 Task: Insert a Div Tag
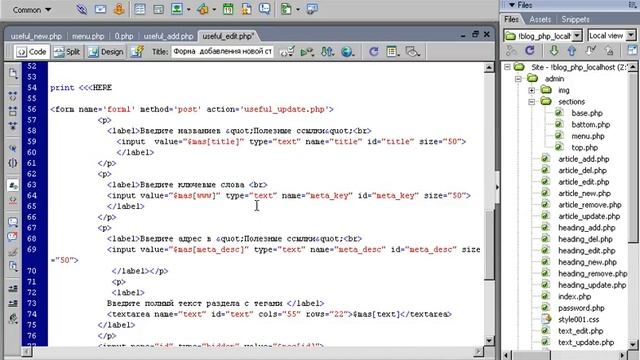coord(158,9)
